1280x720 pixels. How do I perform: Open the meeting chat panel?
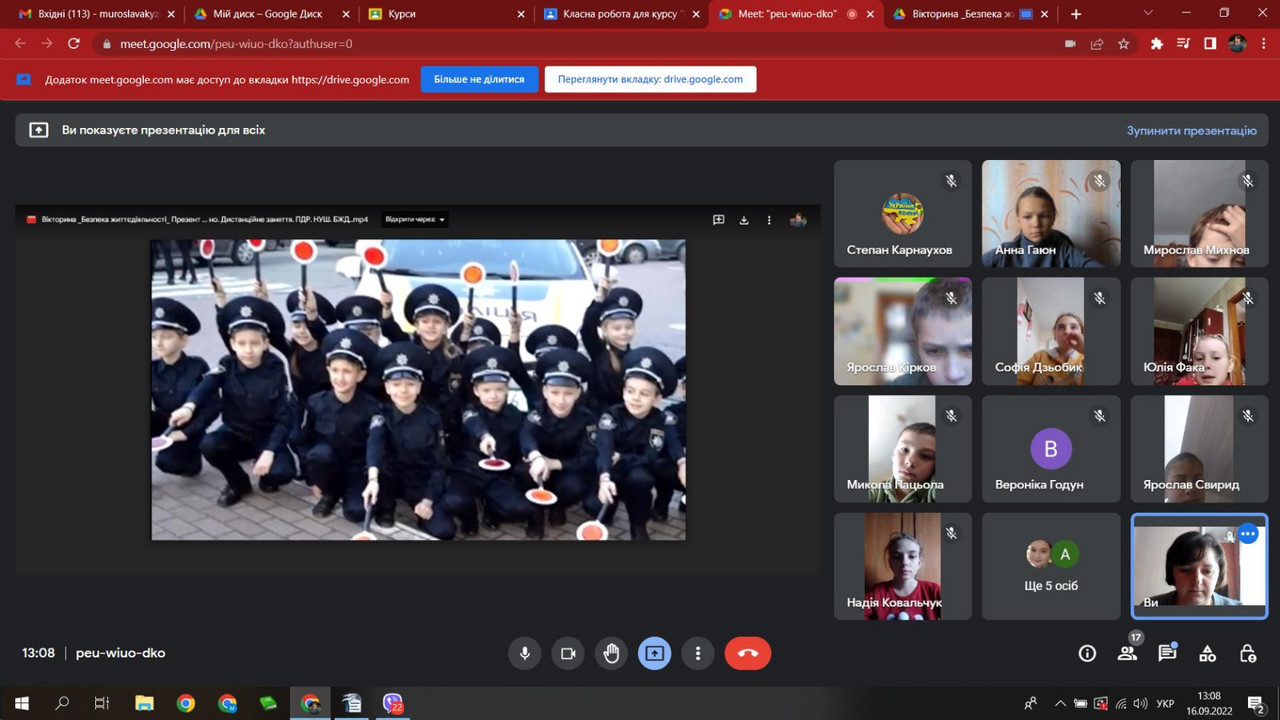coord(1167,653)
